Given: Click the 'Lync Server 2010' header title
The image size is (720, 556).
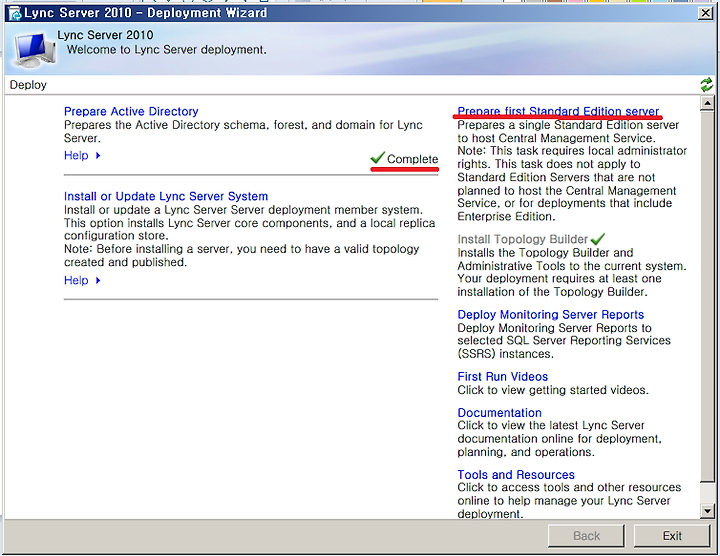Looking at the screenshot, I should (105, 35).
